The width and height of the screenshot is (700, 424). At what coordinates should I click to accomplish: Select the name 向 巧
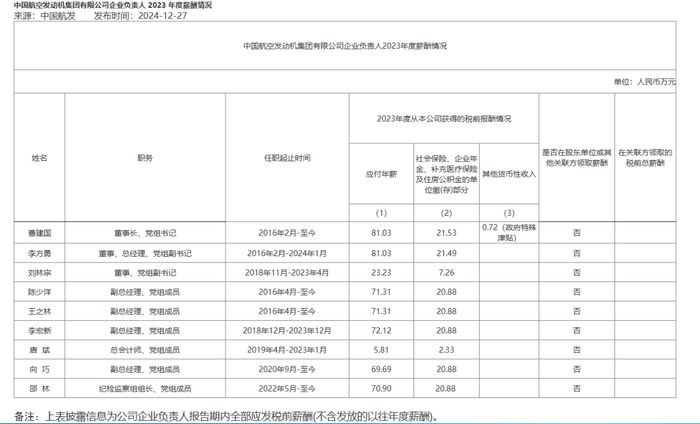[39, 370]
